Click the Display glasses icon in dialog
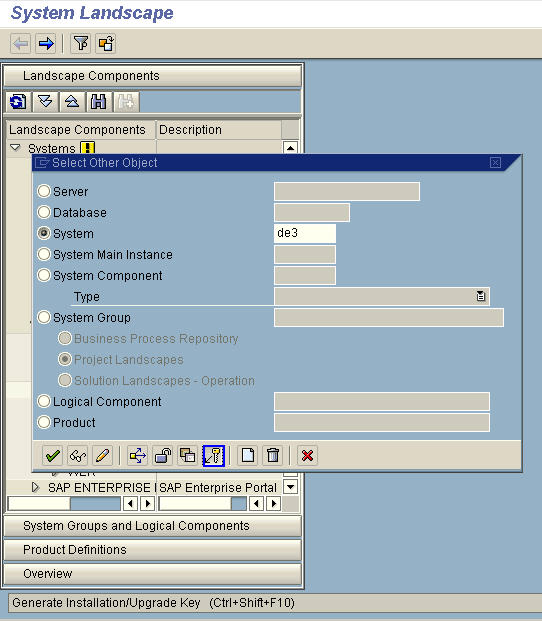Screen dimensions: 542x621 coord(78,455)
